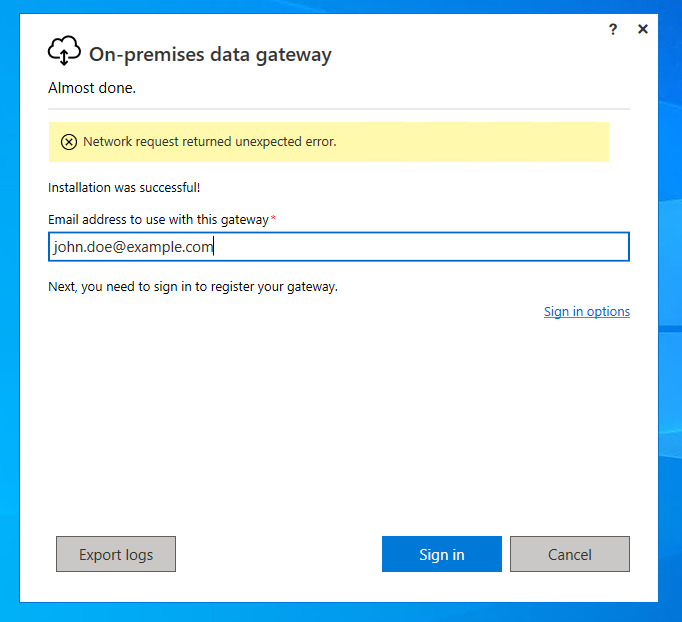
Task: Open the 'Sign in options' link
Action: click(x=586, y=312)
